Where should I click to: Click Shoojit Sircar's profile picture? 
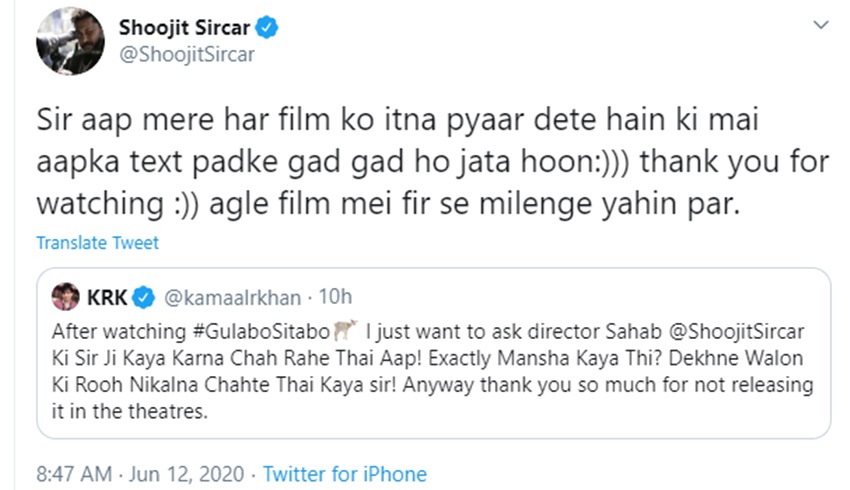71,42
